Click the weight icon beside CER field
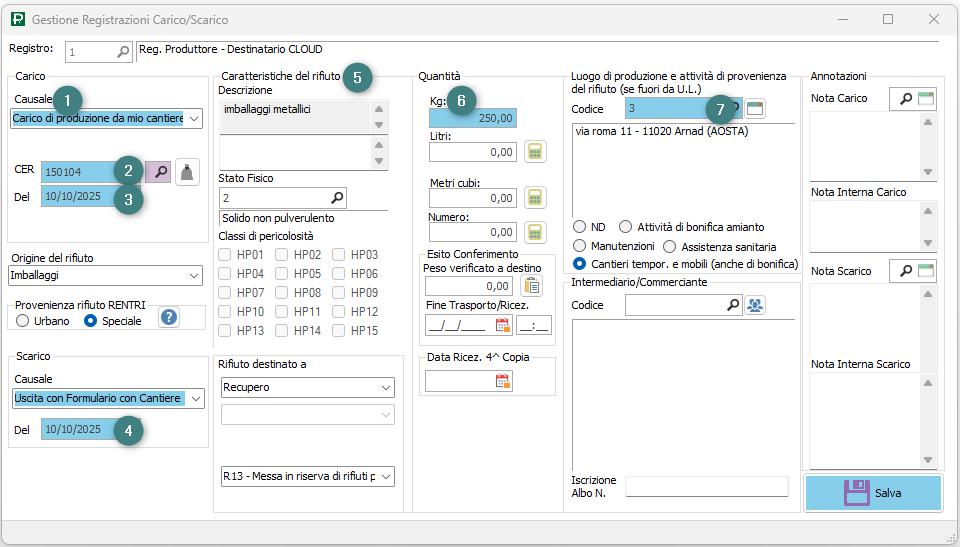This screenshot has width=960, height=547. 188,172
